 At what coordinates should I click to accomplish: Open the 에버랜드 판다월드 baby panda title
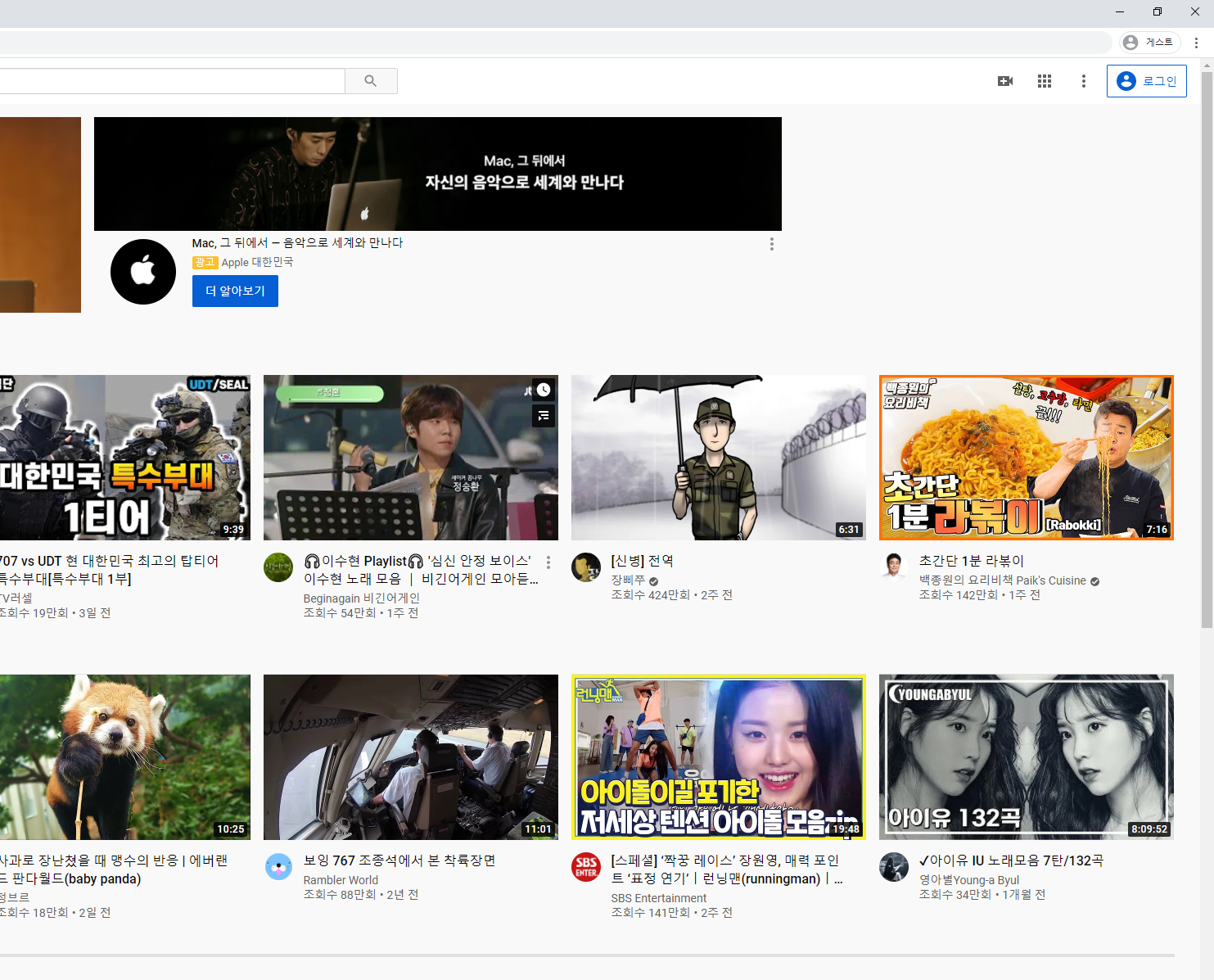click(x=114, y=869)
